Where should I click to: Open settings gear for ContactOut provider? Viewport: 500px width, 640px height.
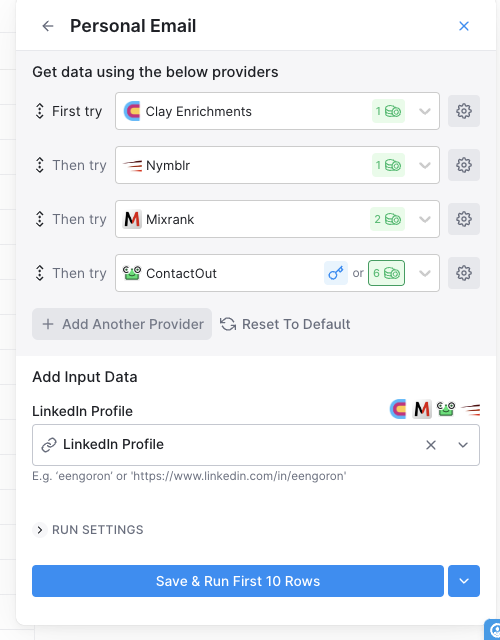[464, 273]
